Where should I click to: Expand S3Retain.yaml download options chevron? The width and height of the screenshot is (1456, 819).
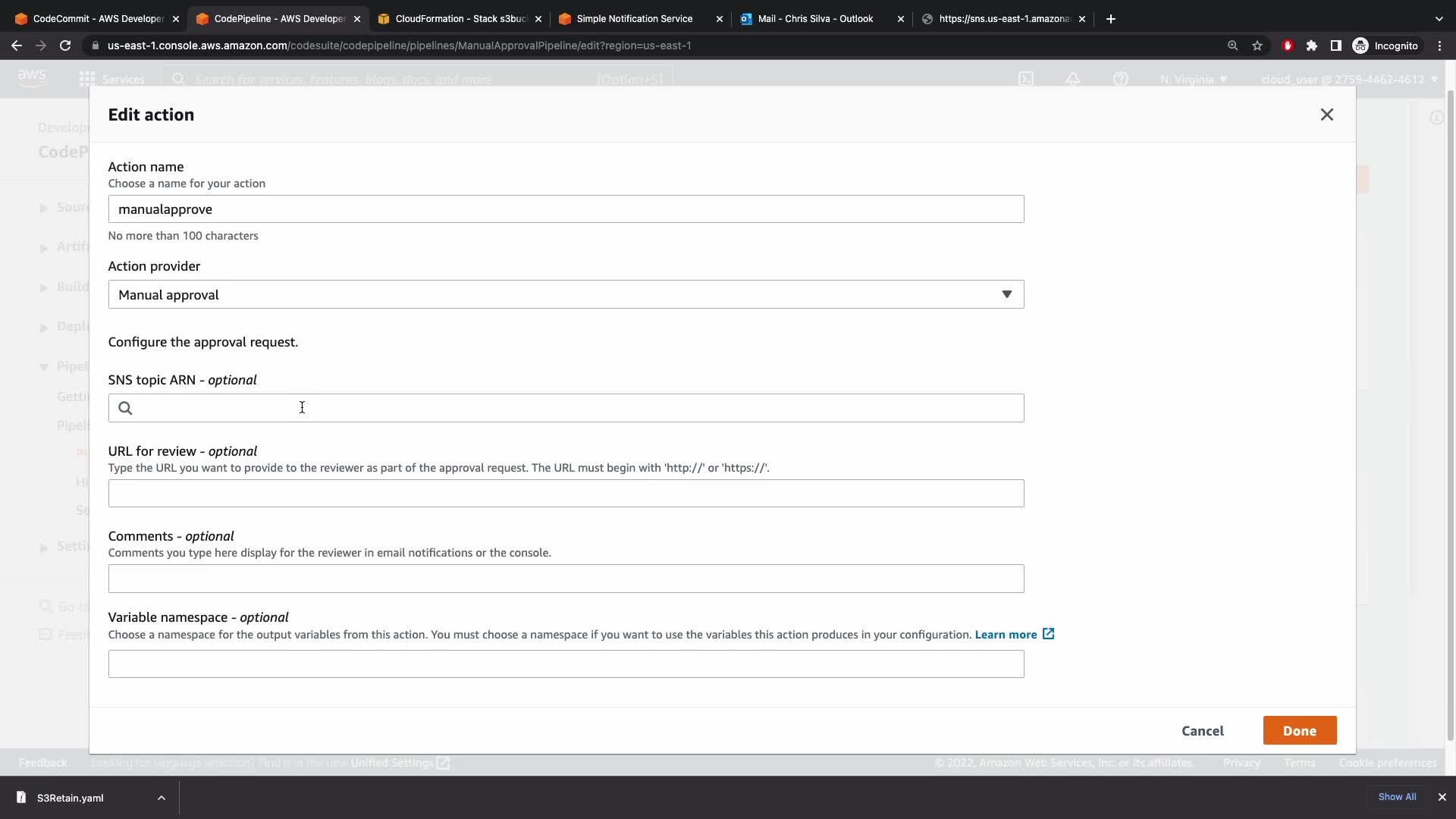[x=162, y=798]
